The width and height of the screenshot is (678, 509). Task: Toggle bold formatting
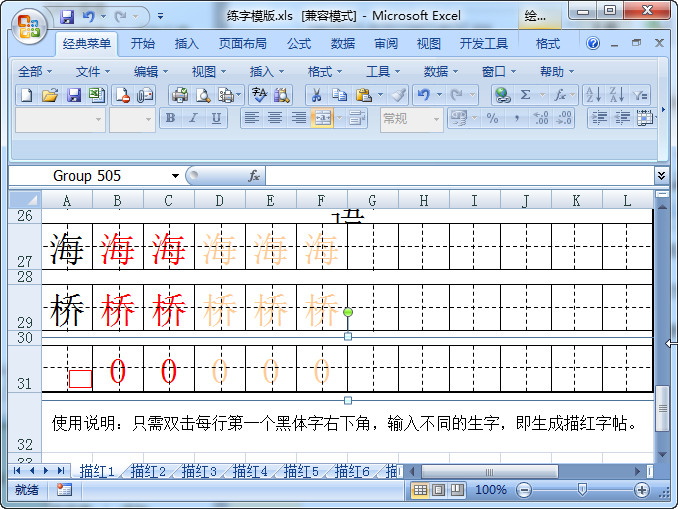pos(170,118)
